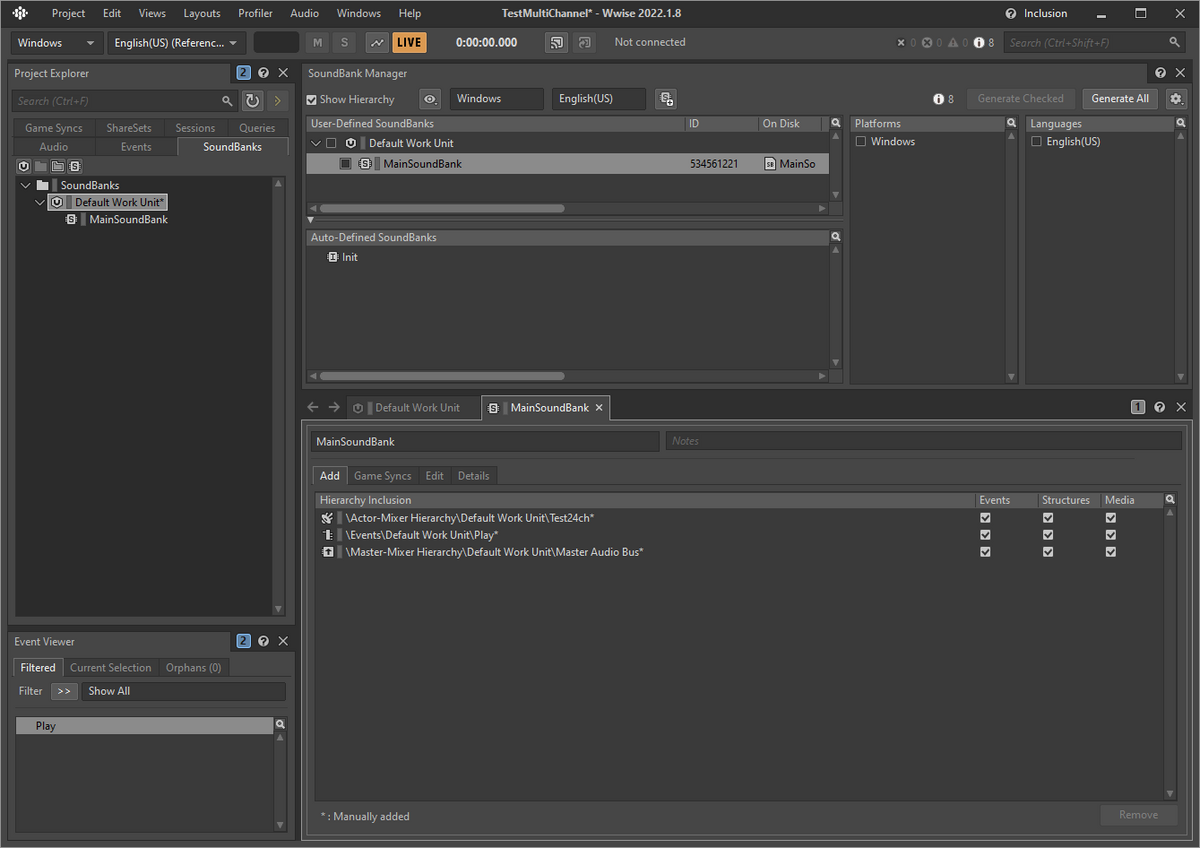The height and width of the screenshot is (848, 1200).
Task: Open the Profiler menu
Action: tap(256, 14)
